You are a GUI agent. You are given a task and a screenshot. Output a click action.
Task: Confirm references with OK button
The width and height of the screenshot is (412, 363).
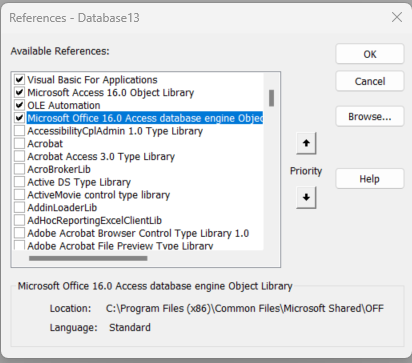click(370, 54)
